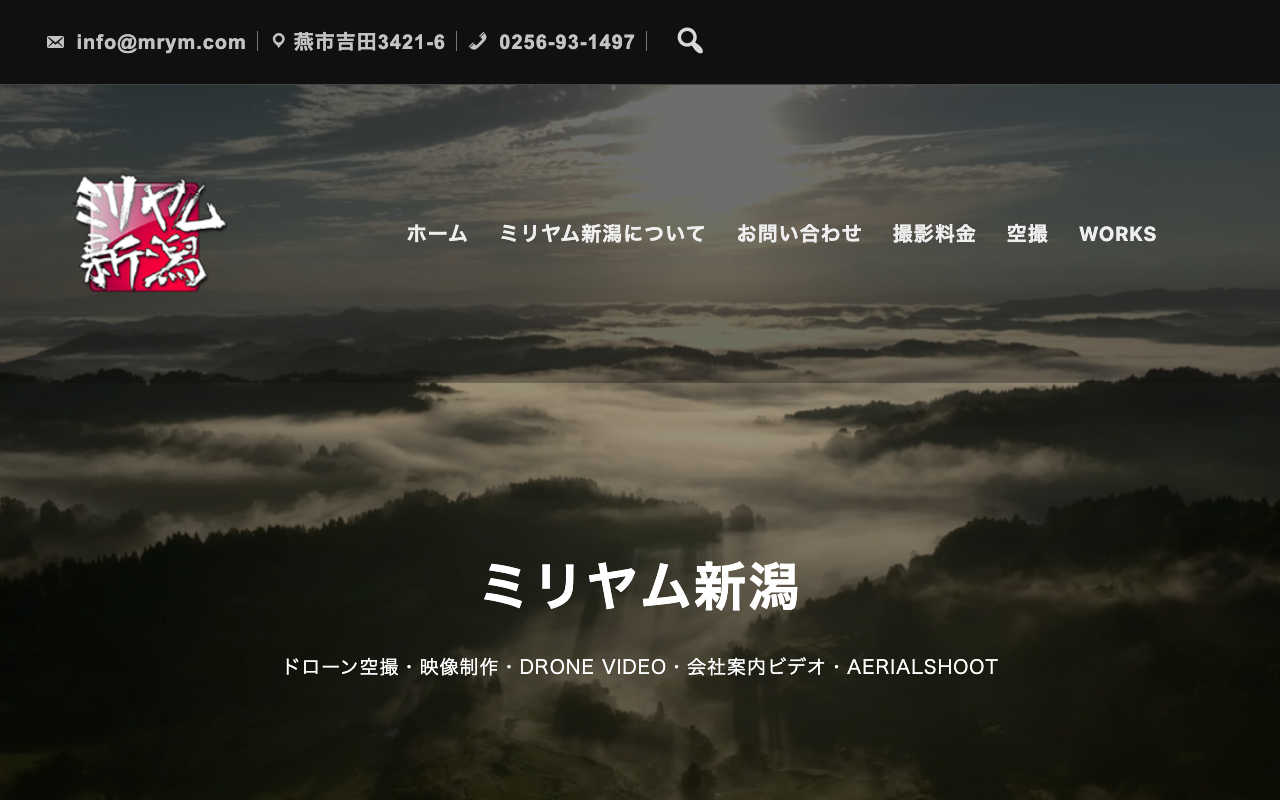Viewport: 1280px width, 800px height.
Task: Open the お問い合わせ contact page
Action: click(x=799, y=234)
